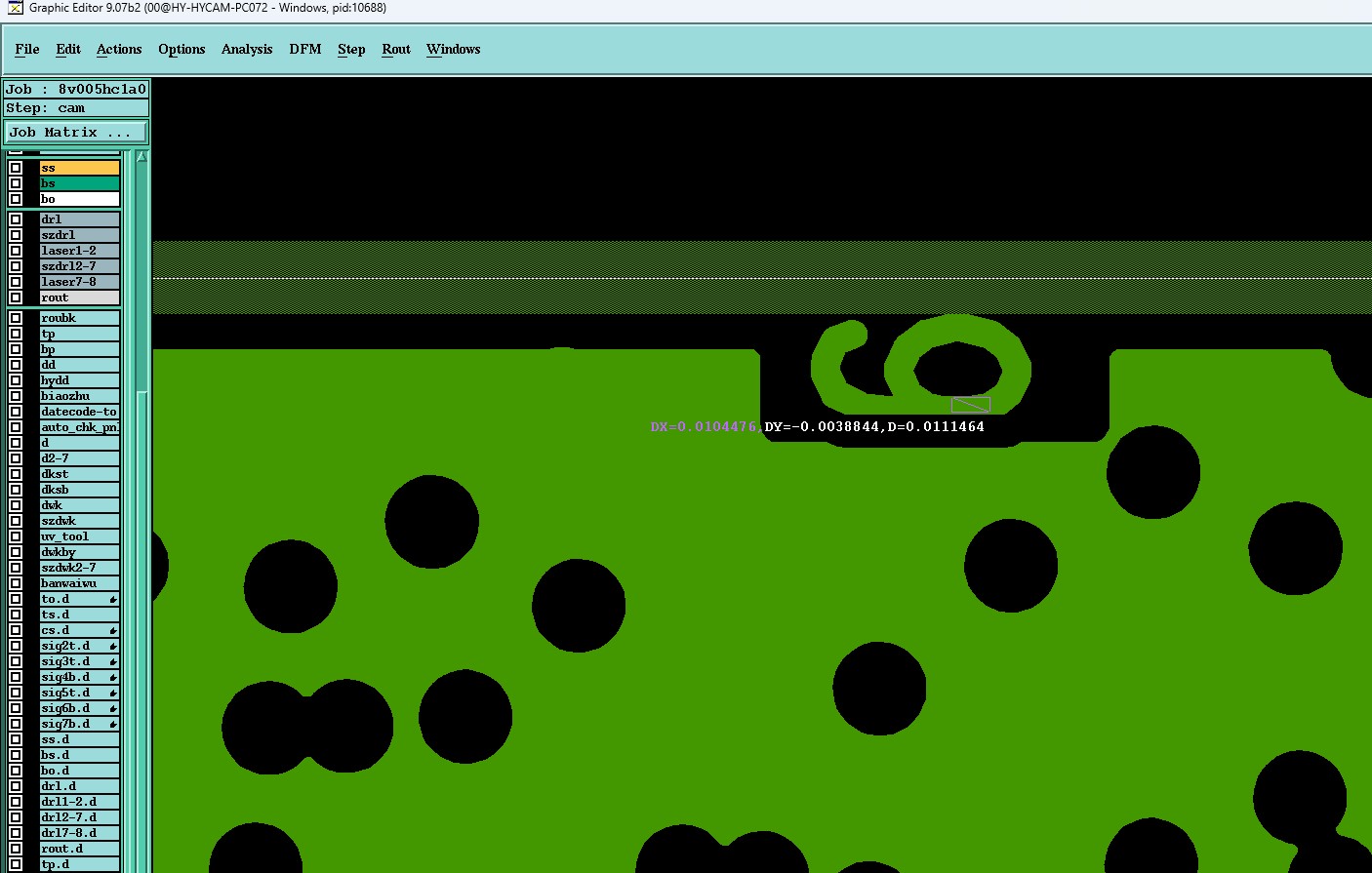
Task: Toggle the checkbox for layer rout
Action: [16, 298]
